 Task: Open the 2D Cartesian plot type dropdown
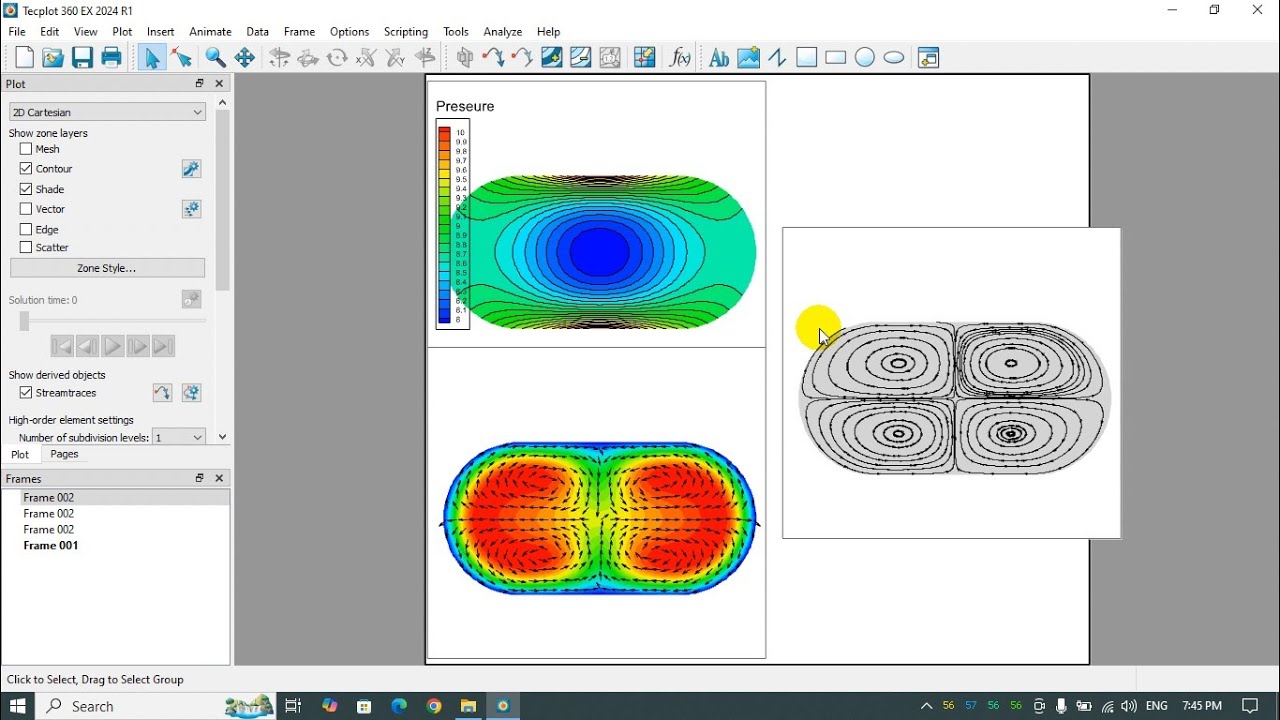point(107,112)
